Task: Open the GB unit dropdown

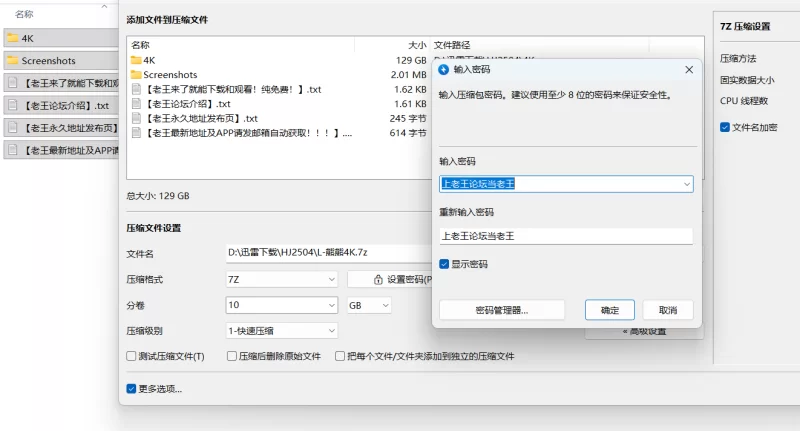Action: click(x=369, y=305)
